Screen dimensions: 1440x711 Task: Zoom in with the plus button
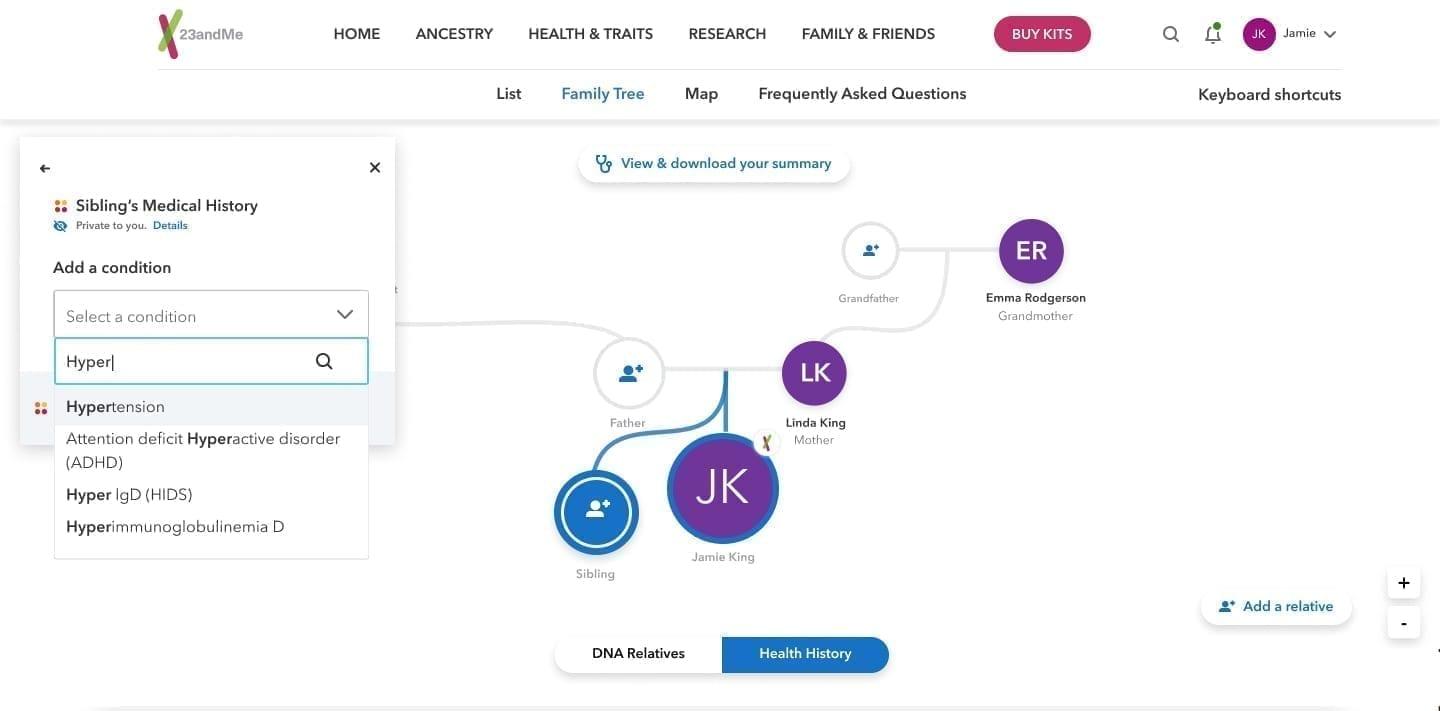coord(1404,583)
